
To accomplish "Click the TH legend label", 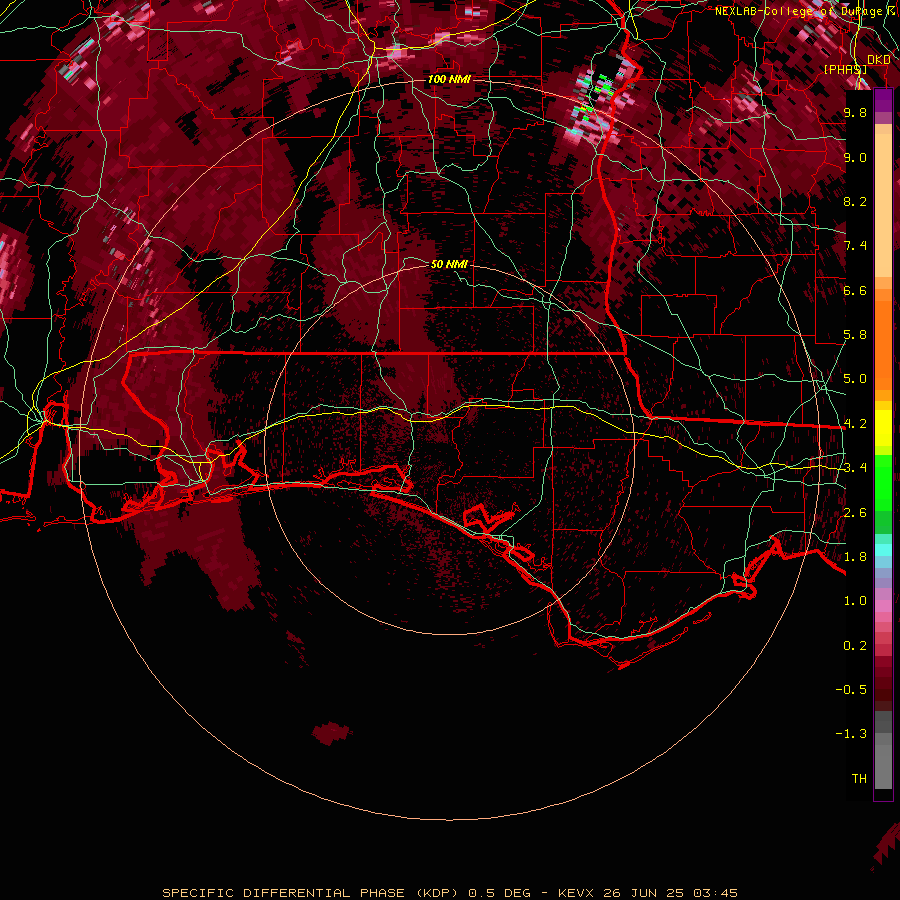I will (x=859, y=779).
